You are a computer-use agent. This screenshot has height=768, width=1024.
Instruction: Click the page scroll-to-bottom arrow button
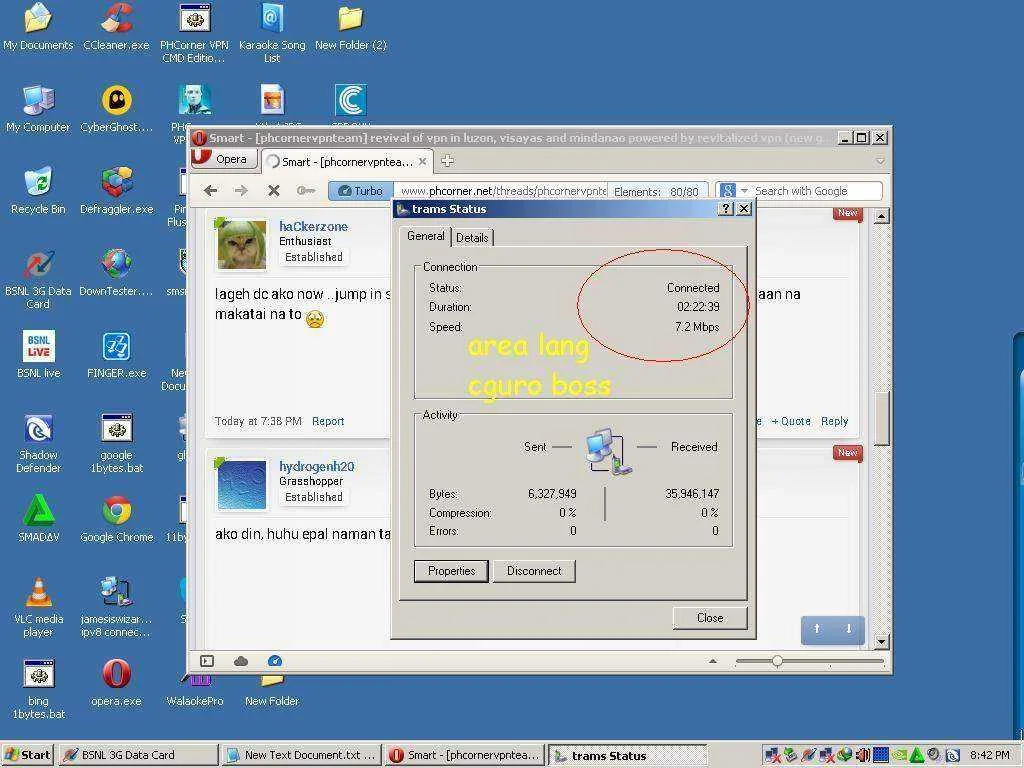[848, 630]
